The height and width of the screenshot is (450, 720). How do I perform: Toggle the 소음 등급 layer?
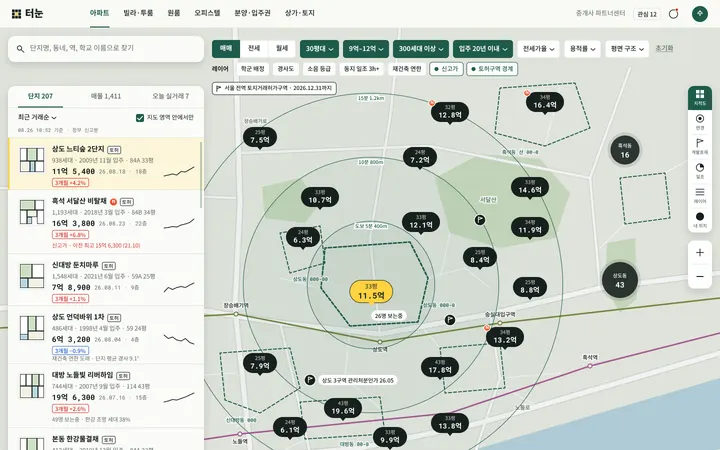(319, 69)
